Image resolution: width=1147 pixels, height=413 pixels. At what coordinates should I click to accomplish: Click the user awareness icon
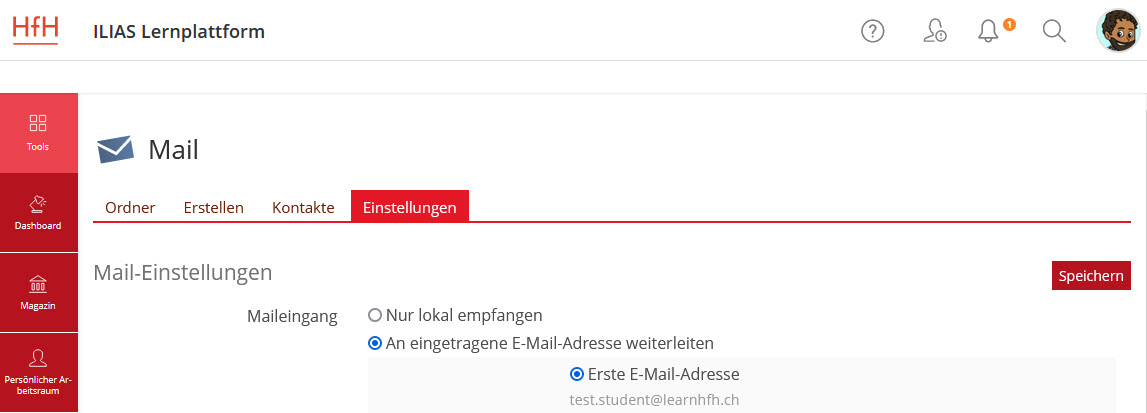tap(934, 31)
